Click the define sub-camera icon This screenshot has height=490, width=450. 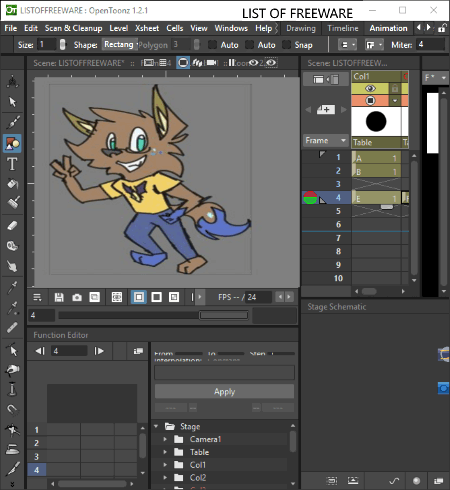pos(117,297)
